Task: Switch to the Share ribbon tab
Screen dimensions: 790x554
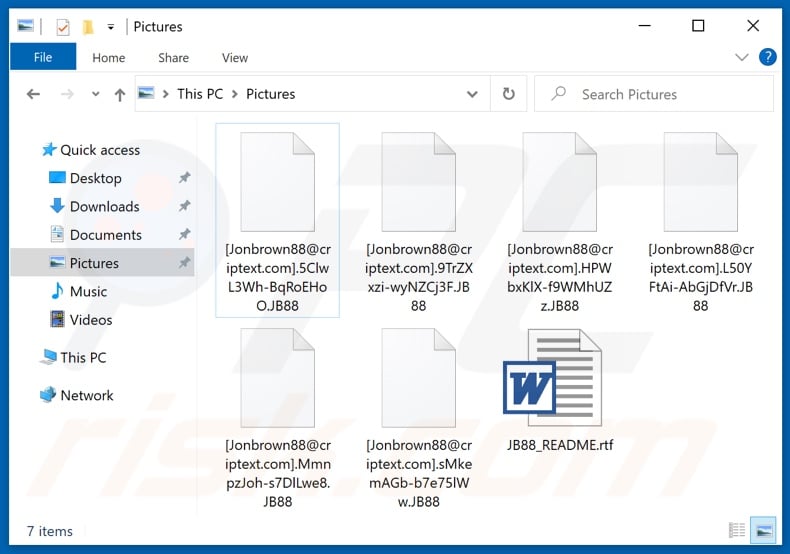Action: [x=173, y=57]
